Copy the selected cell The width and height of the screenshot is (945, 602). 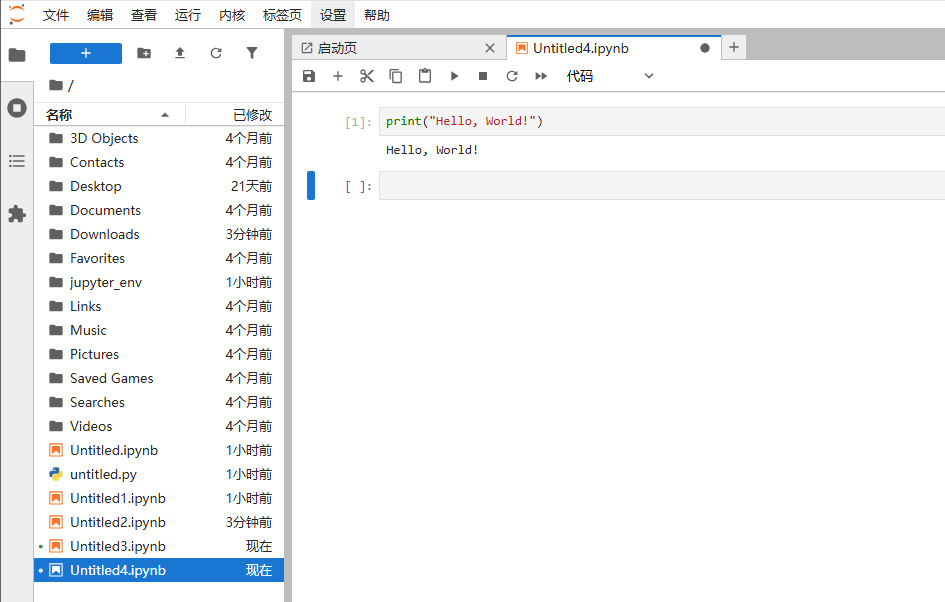[395, 76]
